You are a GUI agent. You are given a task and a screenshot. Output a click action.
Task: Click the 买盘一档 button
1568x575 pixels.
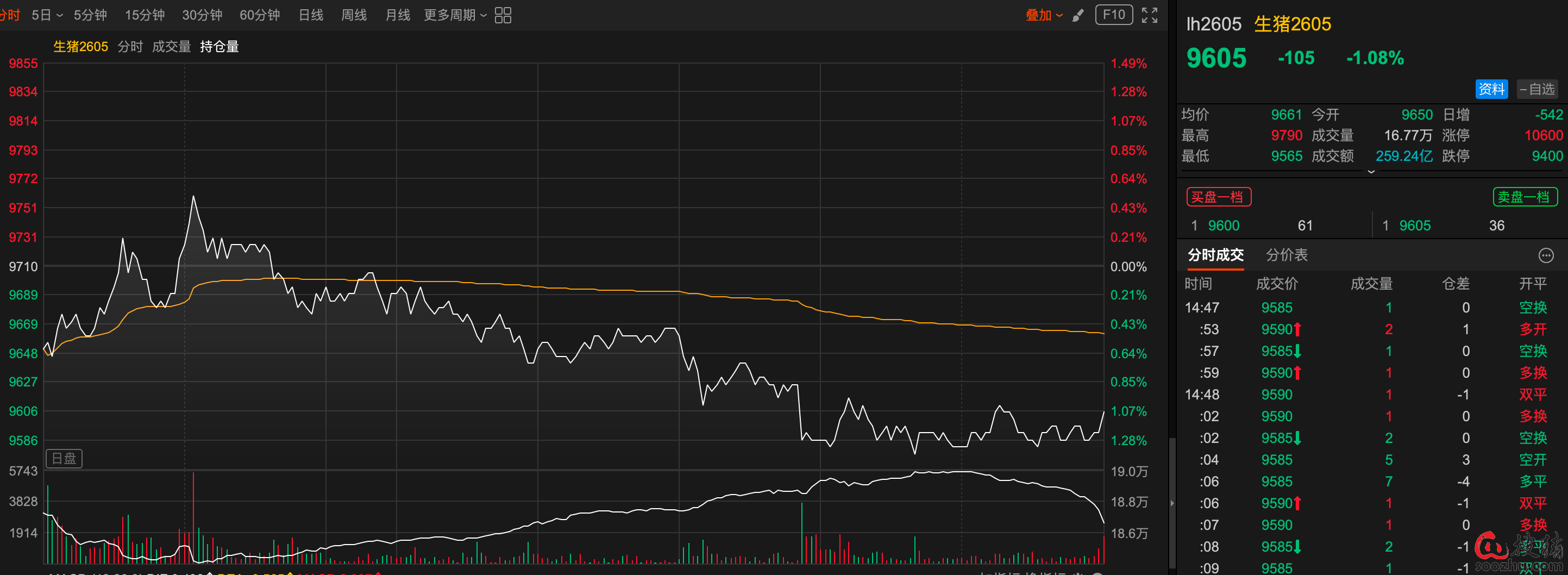pos(1218,197)
